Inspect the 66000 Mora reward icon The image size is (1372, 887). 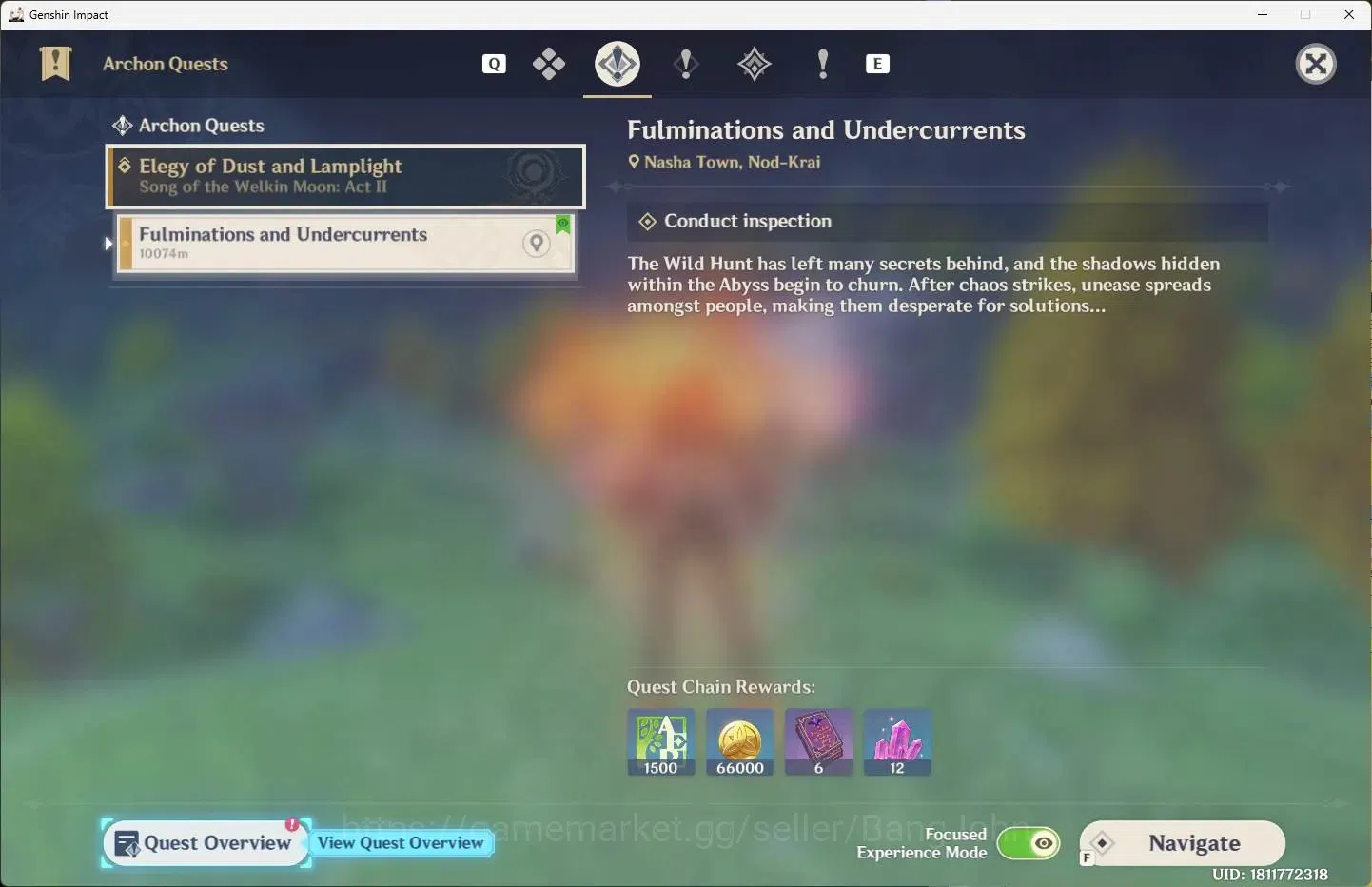[740, 742]
